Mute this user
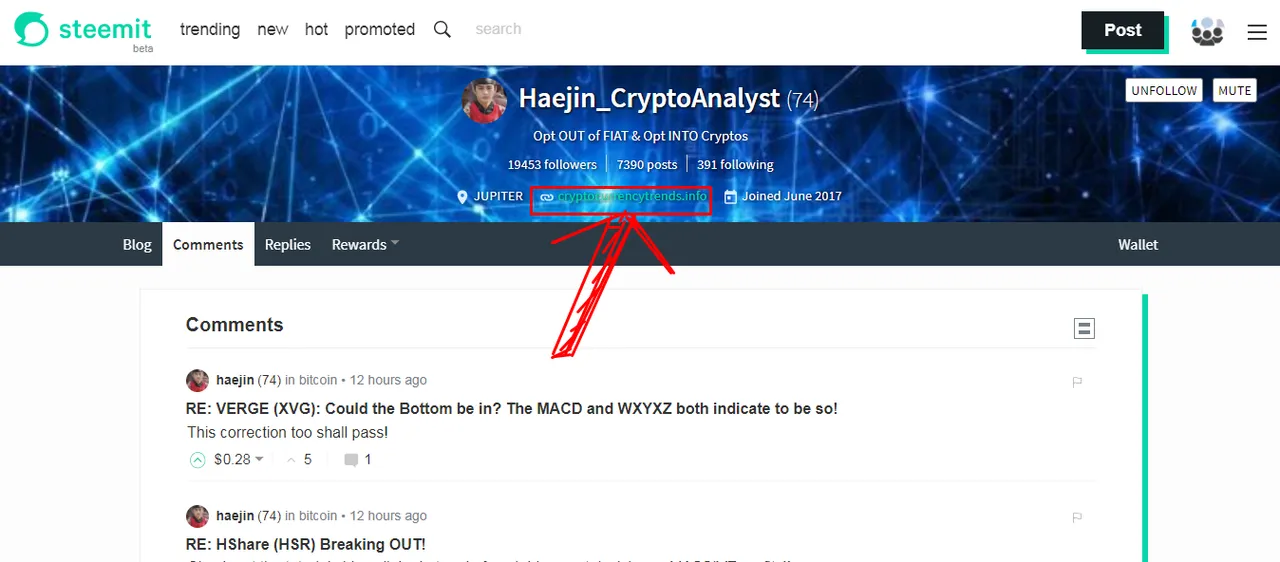The height and width of the screenshot is (562, 1280). [x=1234, y=90]
